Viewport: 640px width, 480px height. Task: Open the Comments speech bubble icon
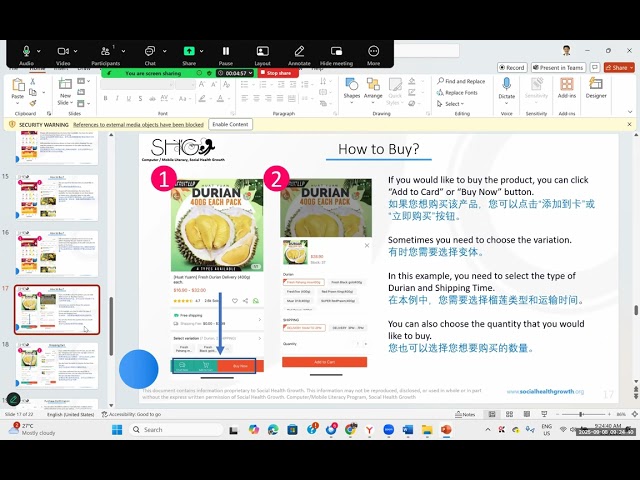pos(595,68)
